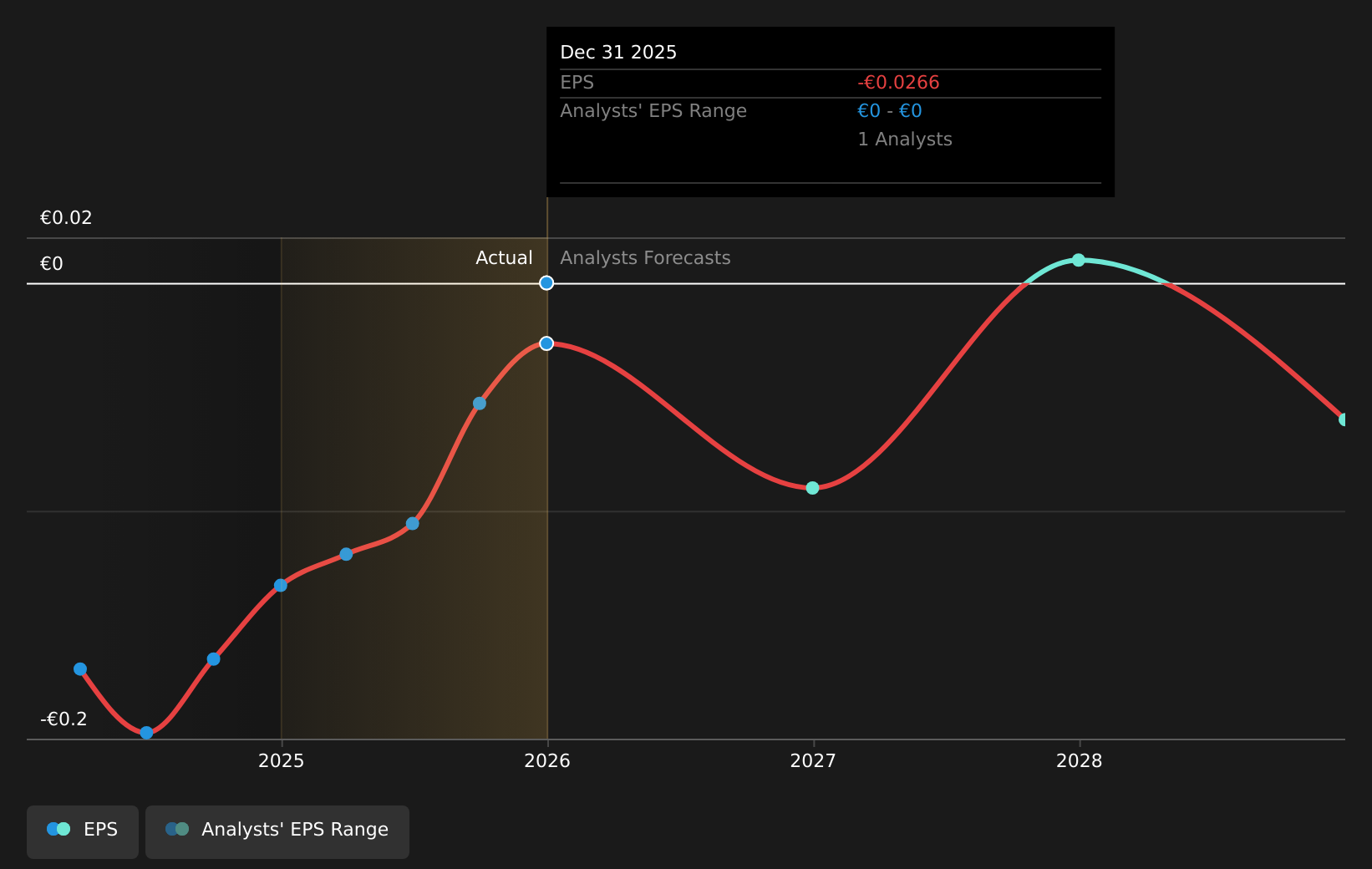1372x869 pixels.
Task: Select the EPS point between 2025 and mid-2025
Action: point(346,554)
